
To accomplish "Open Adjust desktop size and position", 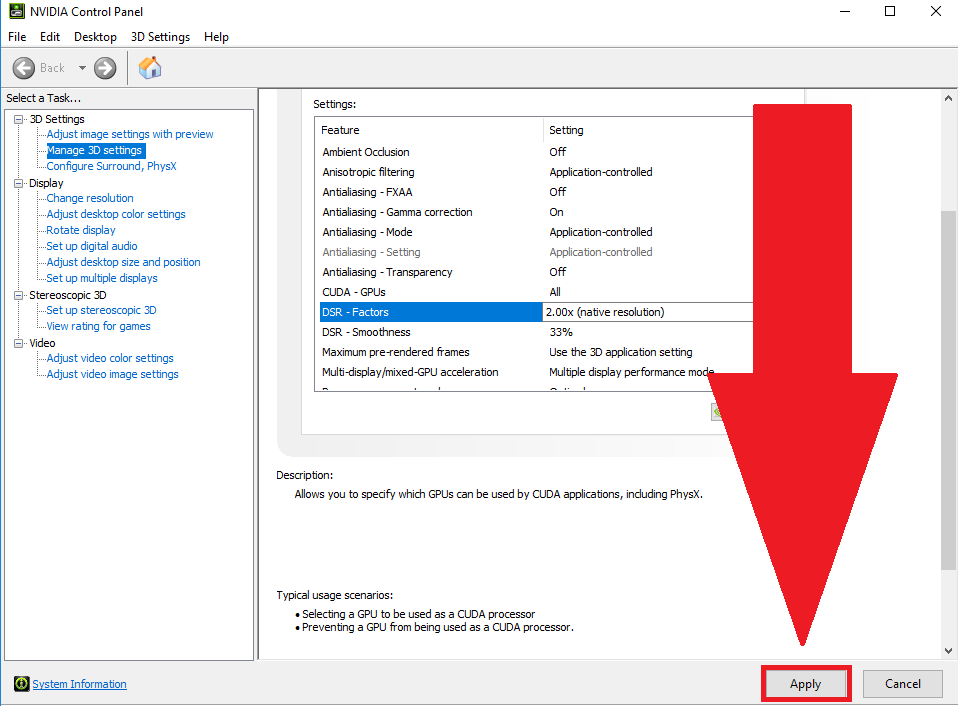I will pos(123,262).
